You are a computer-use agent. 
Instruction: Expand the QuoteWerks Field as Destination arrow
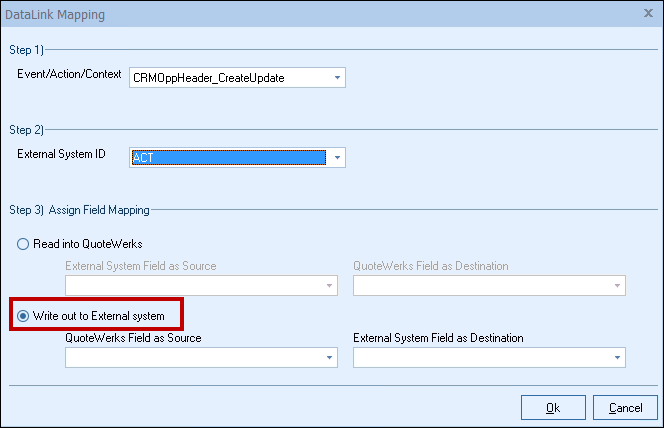click(x=617, y=286)
